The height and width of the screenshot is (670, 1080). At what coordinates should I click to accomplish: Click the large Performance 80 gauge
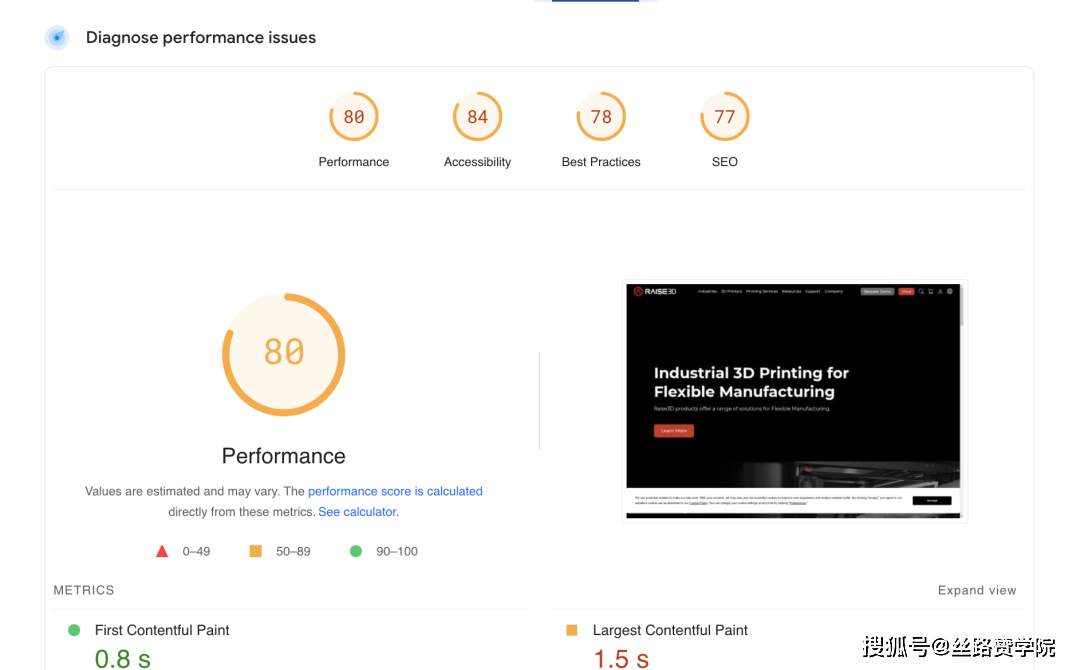pos(284,354)
